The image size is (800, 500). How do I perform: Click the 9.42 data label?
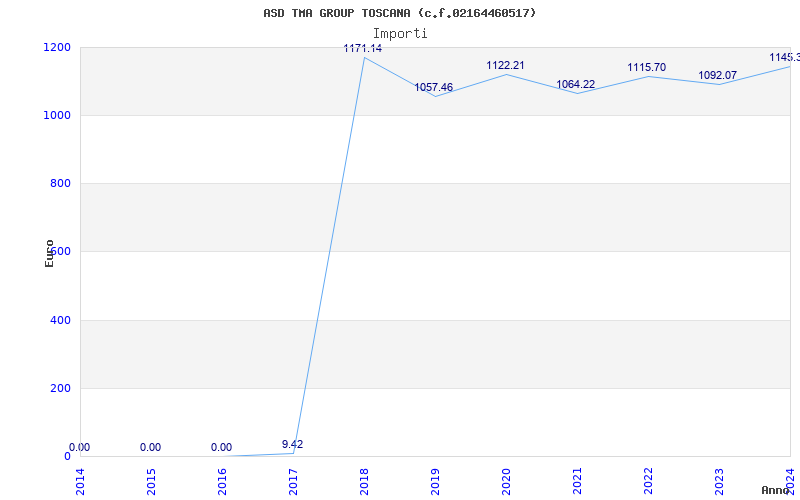pos(292,444)
